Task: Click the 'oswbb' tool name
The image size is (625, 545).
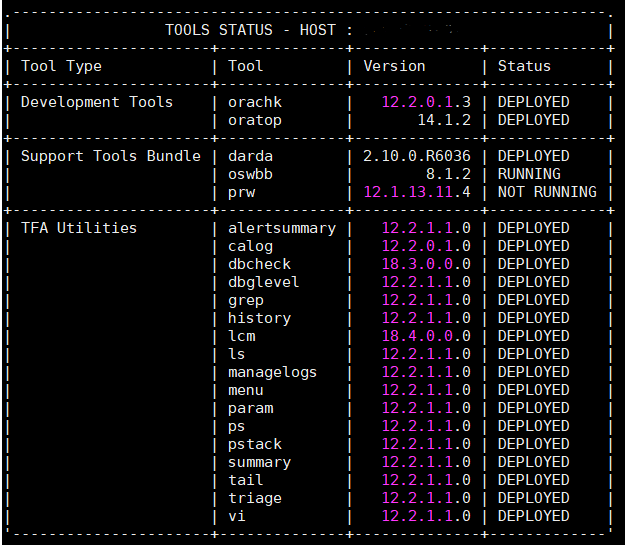Action: [250, 174]
